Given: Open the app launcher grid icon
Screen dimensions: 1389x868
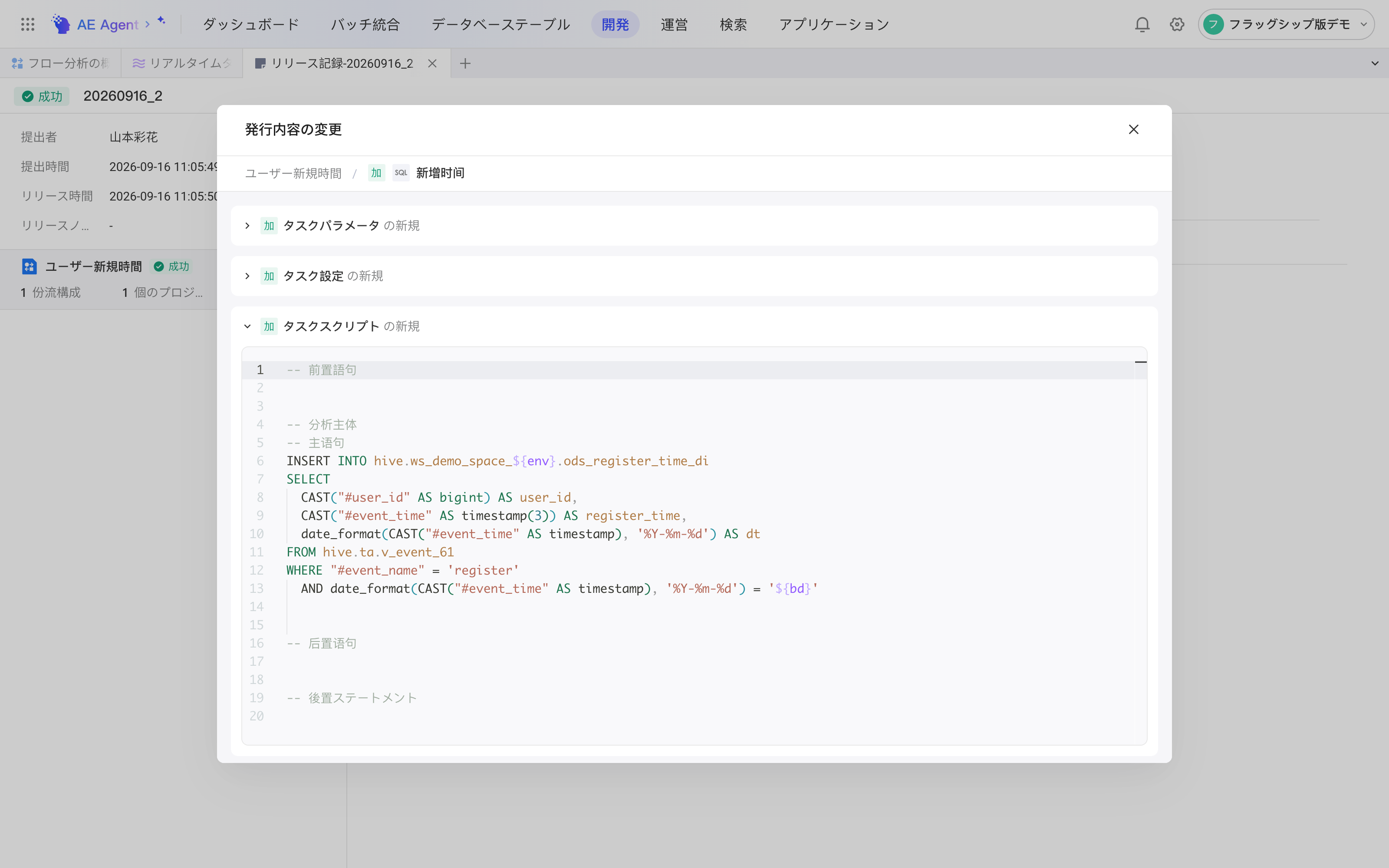Looking at the screenshot, I should click(x=27, y=24).
